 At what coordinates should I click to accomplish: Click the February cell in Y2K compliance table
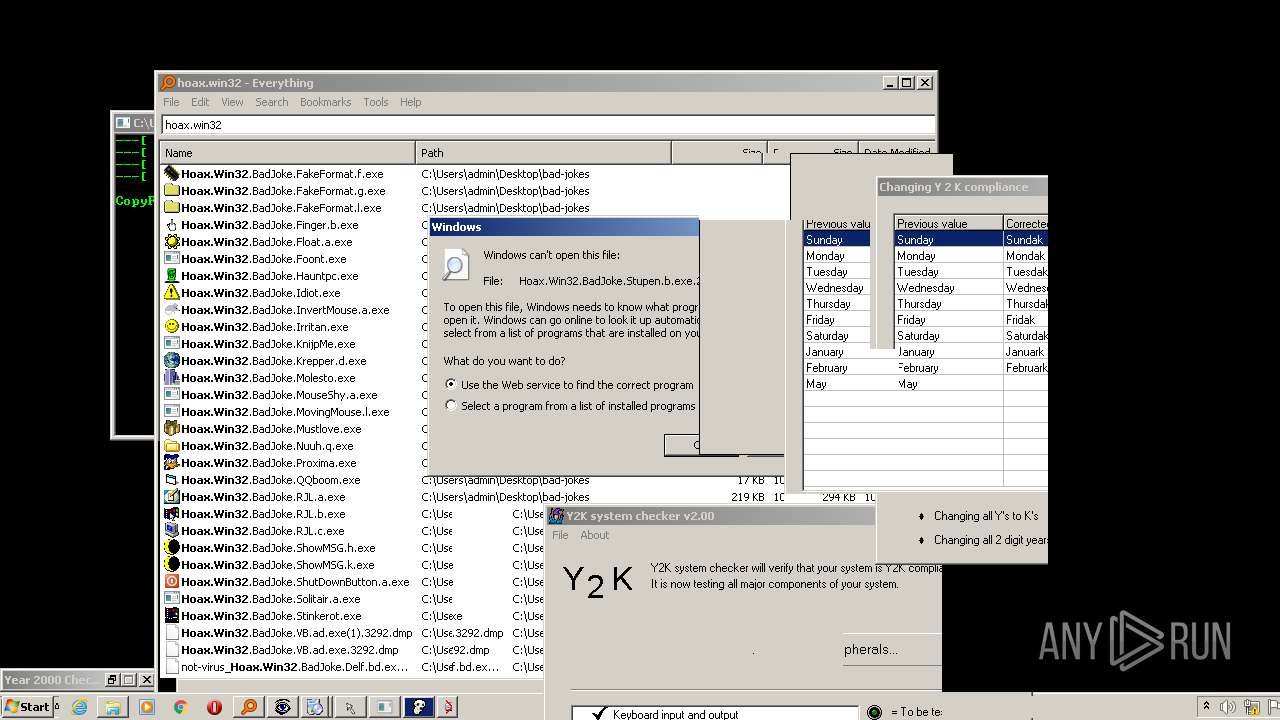(948, 368)
